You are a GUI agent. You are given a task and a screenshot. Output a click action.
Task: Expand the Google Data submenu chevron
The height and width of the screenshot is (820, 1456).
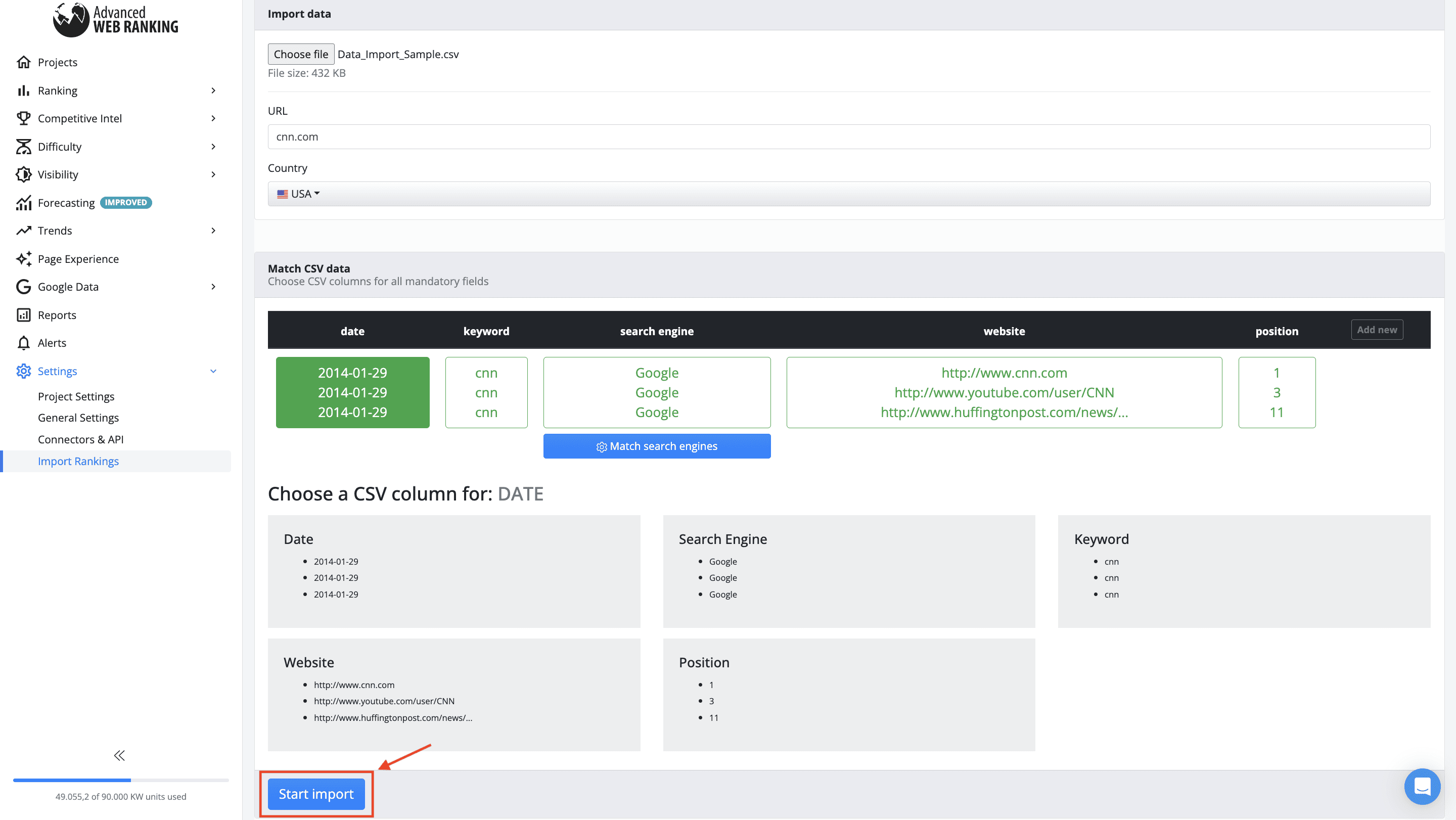213,287
